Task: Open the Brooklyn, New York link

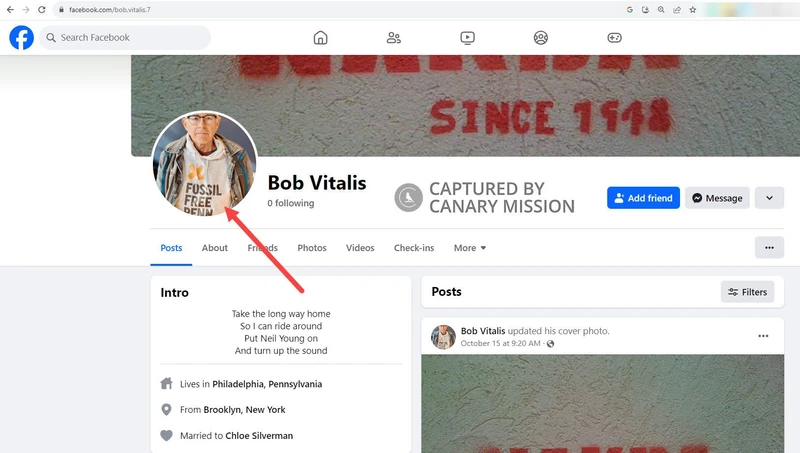Action: click(x=244, y=410)
